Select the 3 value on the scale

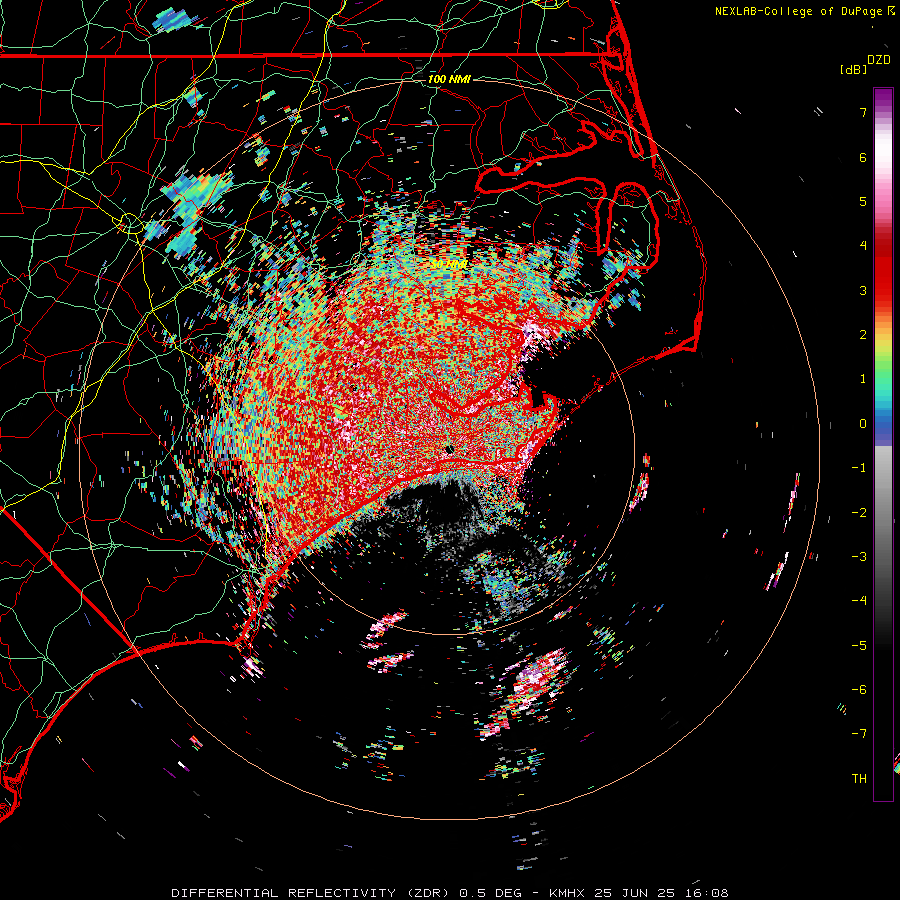point(863,290)
